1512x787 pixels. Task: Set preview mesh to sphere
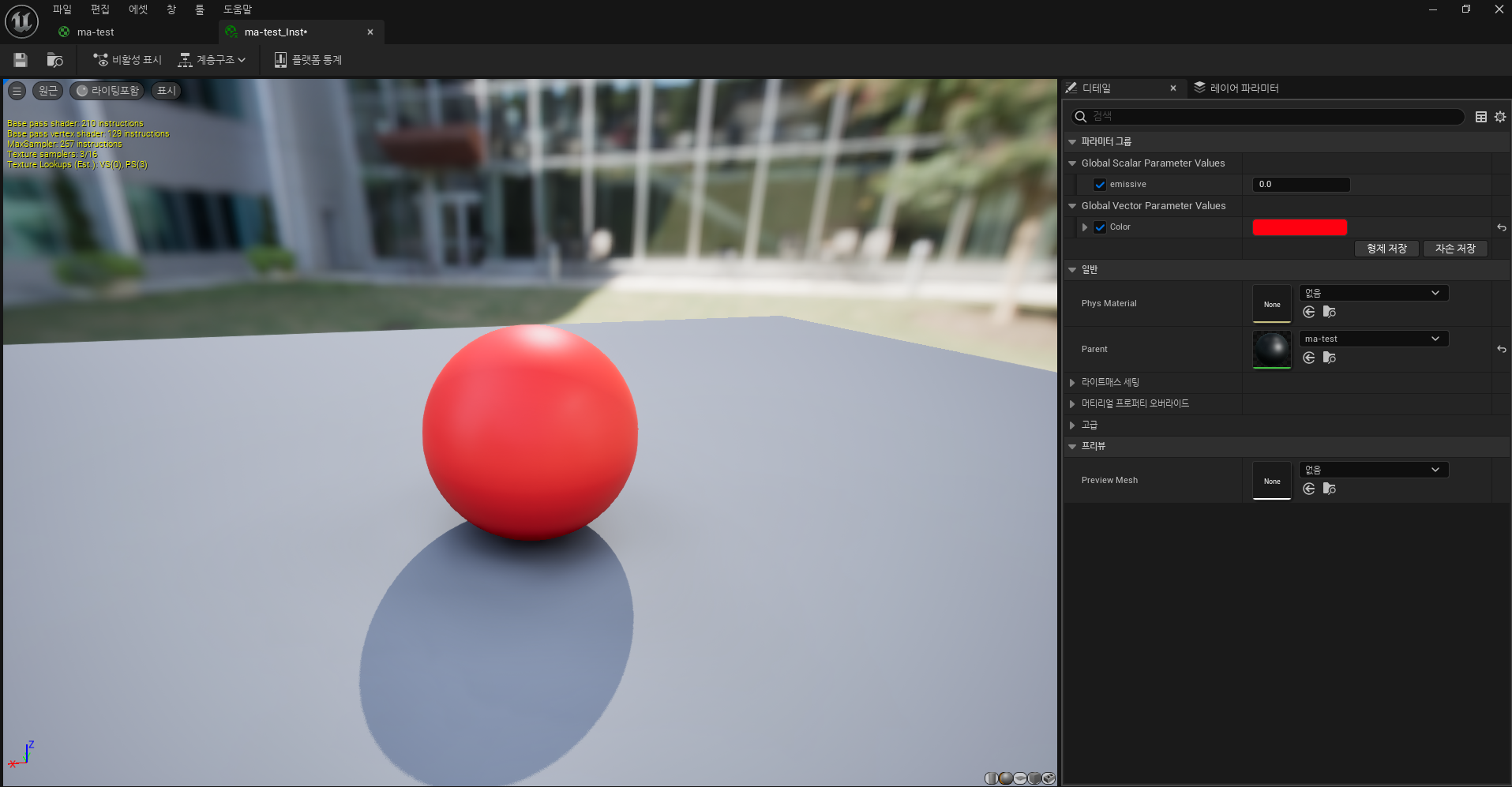(x=1006, y=778)
